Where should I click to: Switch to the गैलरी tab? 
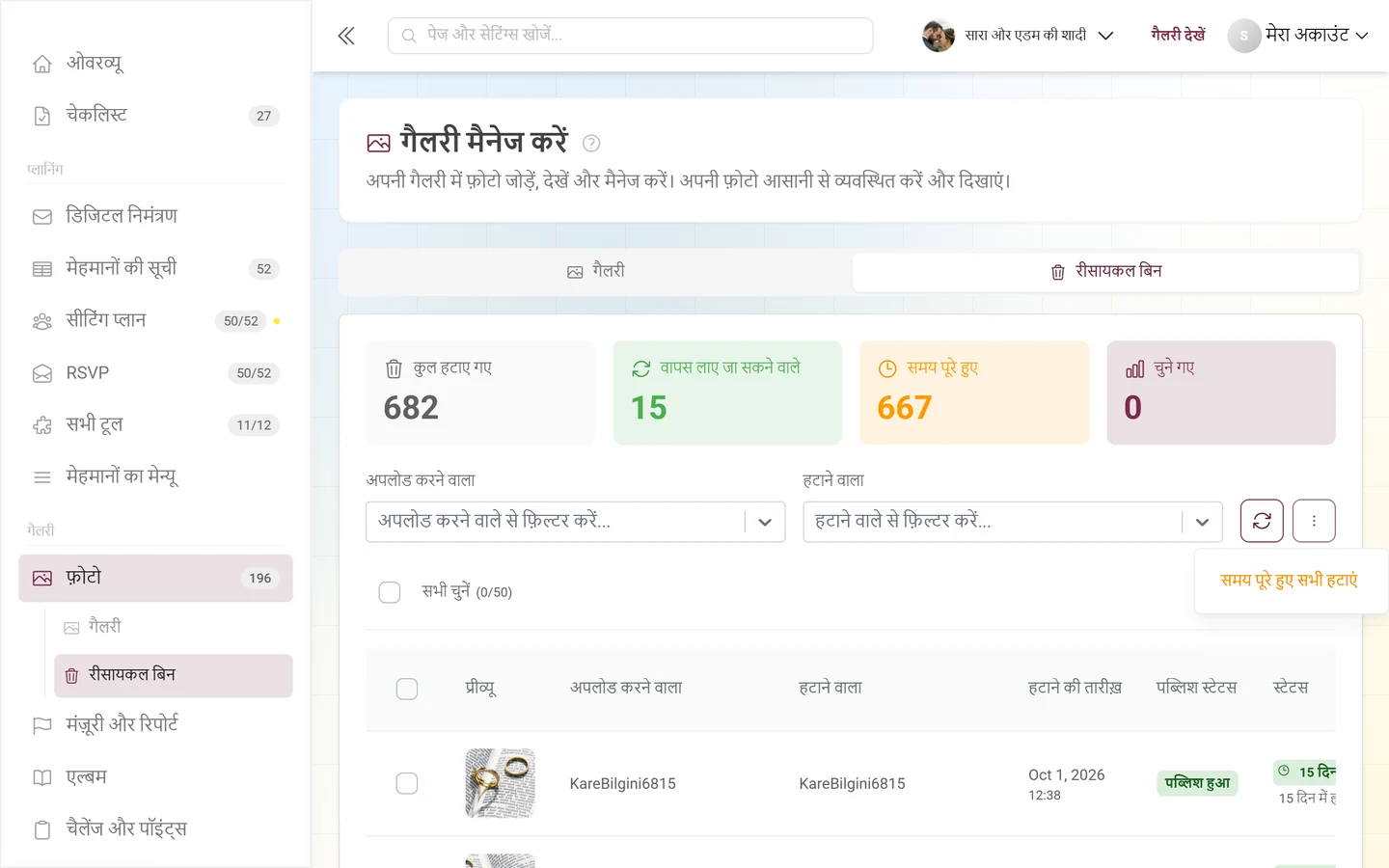point(596,272)
